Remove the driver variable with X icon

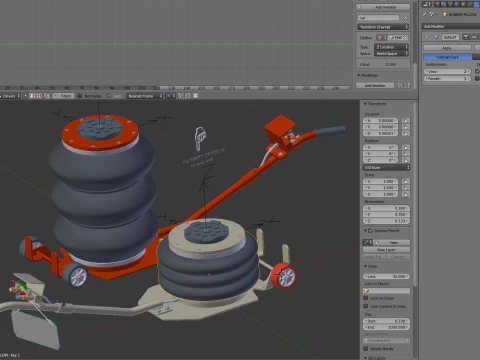[405, 18]
